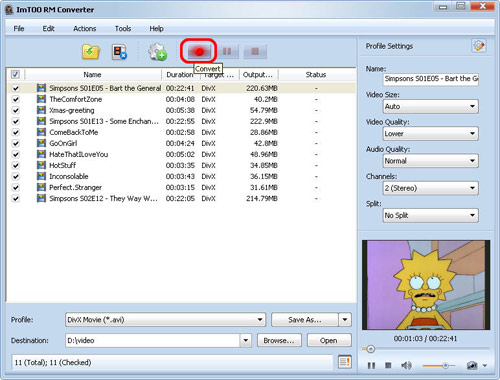Sort list by the Duration column header
Image resolution: width=500 pixels, height=380 pixels.
[x=180, y=75]
